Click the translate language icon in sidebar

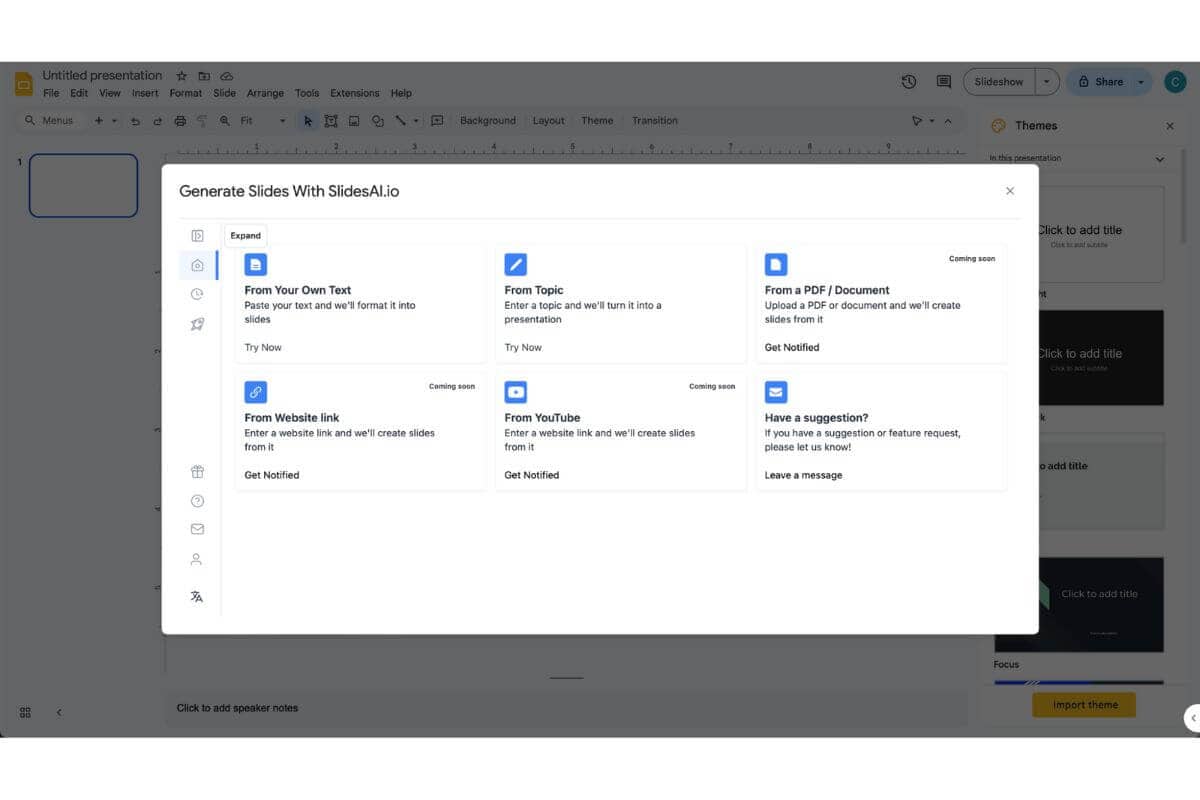click(x=197, y=597)
